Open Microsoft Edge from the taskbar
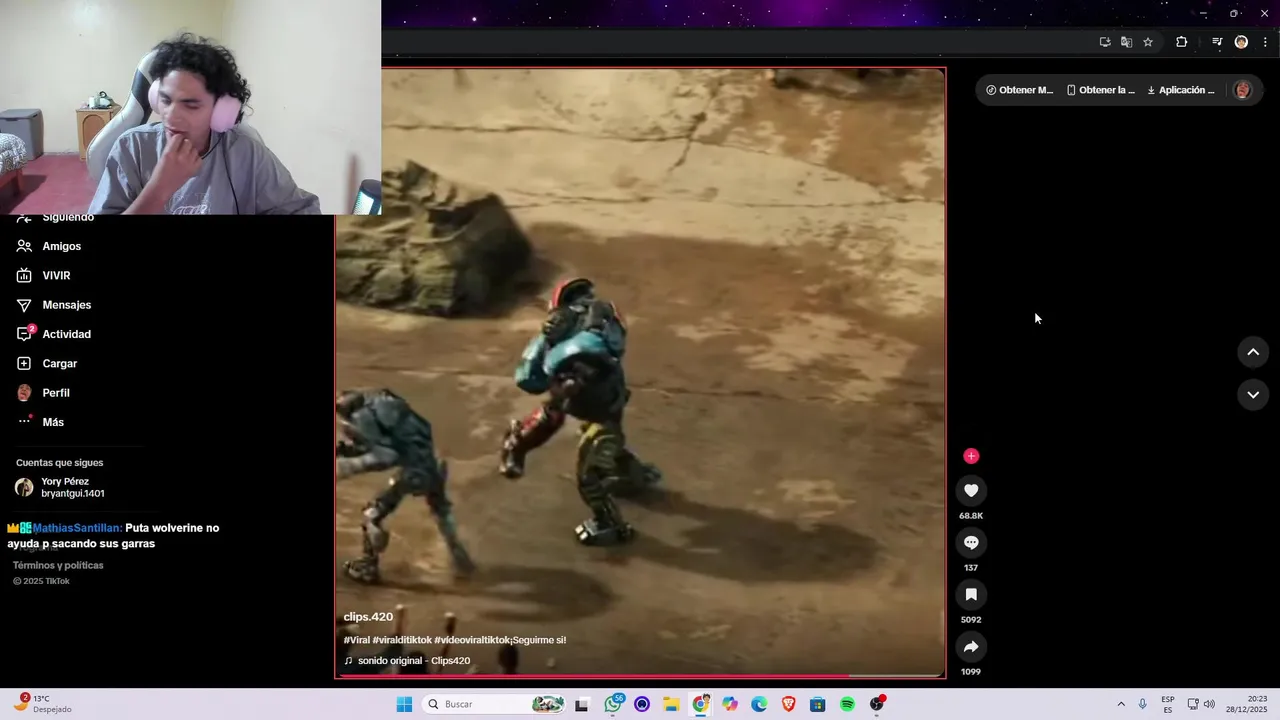This screenshot has width=1280, height=720. click(x=759, y=704)
